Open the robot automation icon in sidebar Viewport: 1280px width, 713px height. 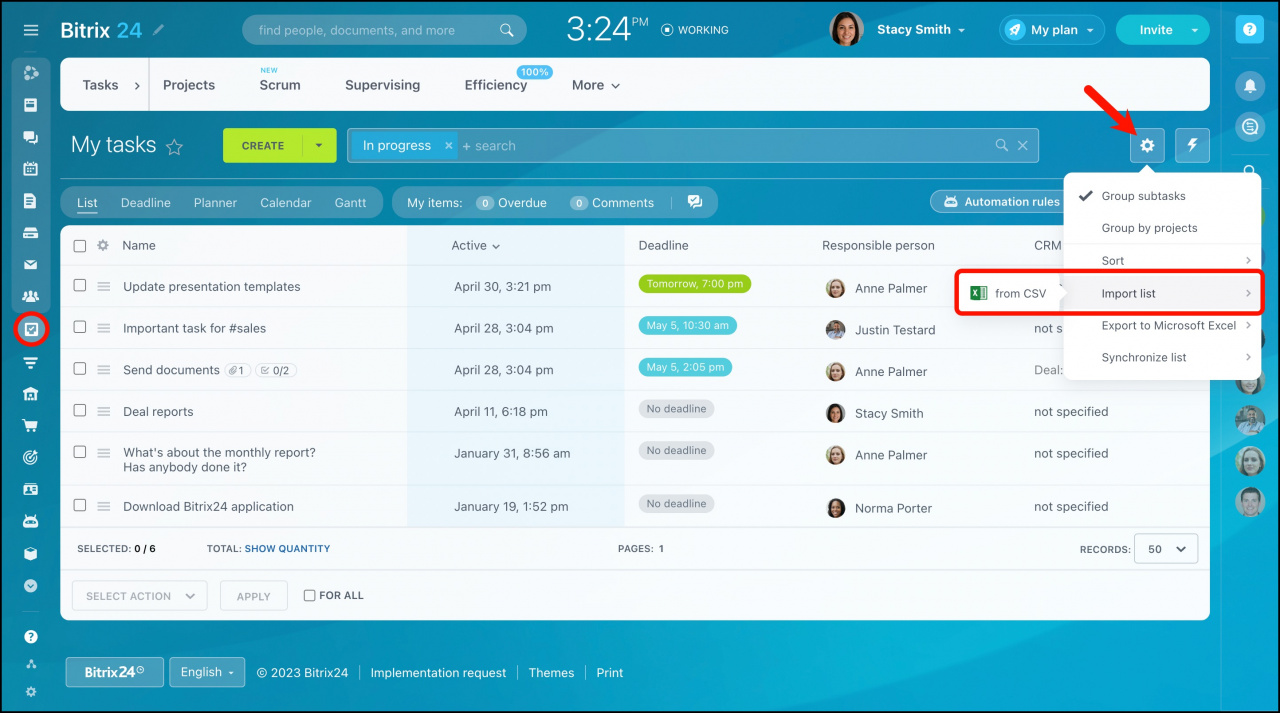(x=31, y=522)
